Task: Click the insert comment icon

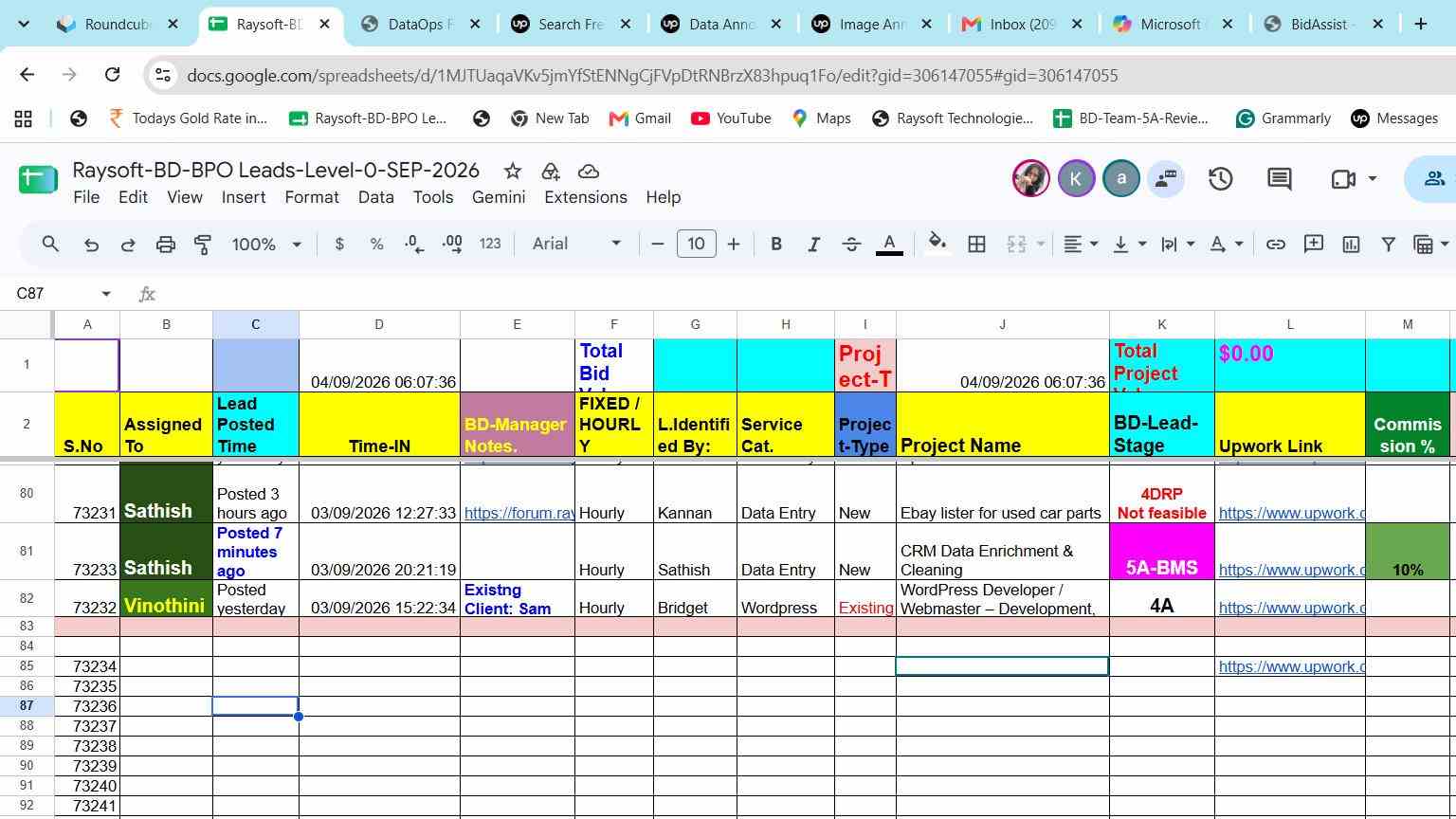Action: 1314,245
